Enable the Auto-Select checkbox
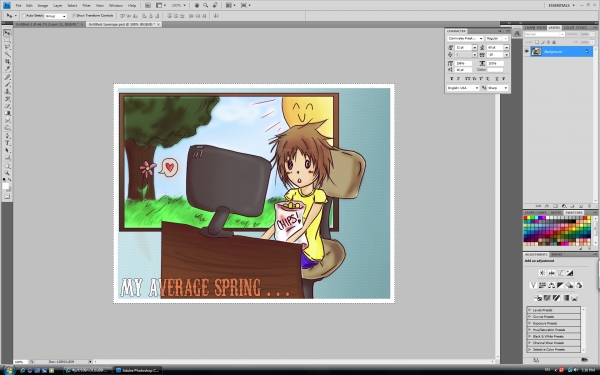Image resolution: width=600 pixels, height=375 pixels. (24, 16)
